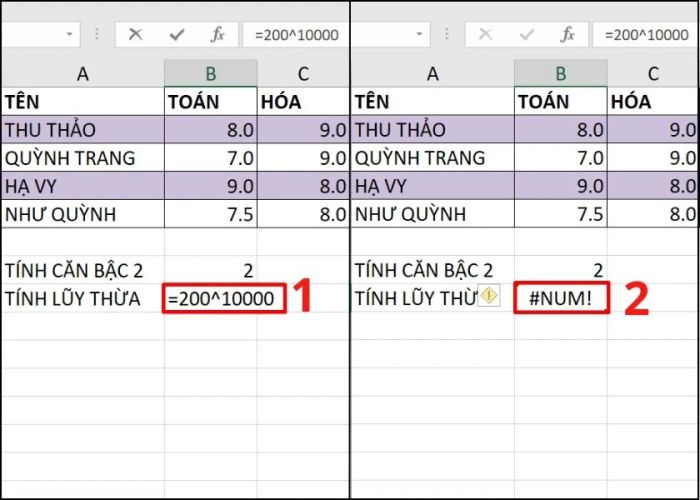Click the #NUM! error cell in right sheet
The width and height of the screenshot is (700, 500).
click(x=561, y=298)
